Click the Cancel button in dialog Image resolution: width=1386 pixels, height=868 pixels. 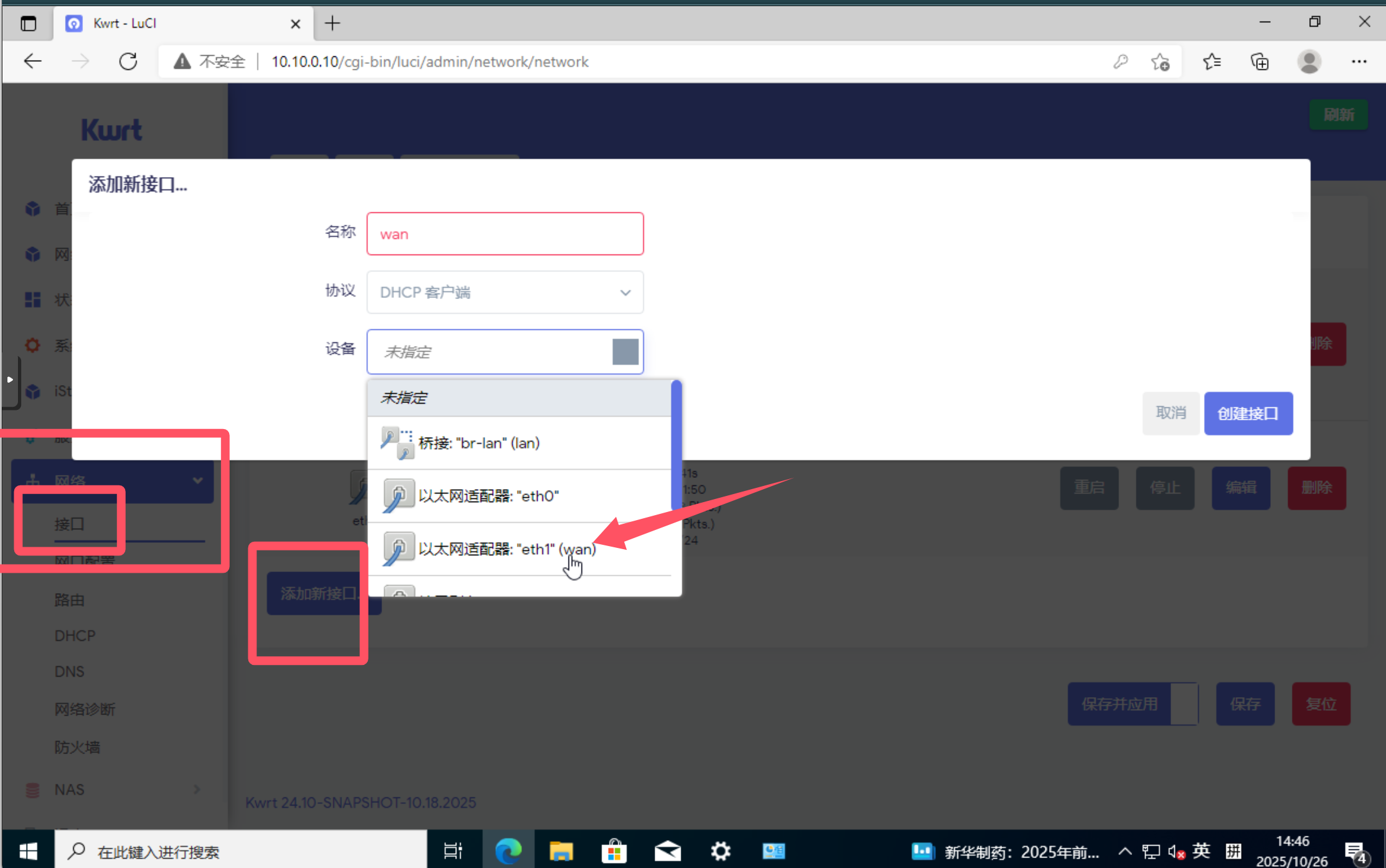point(1170,414)
